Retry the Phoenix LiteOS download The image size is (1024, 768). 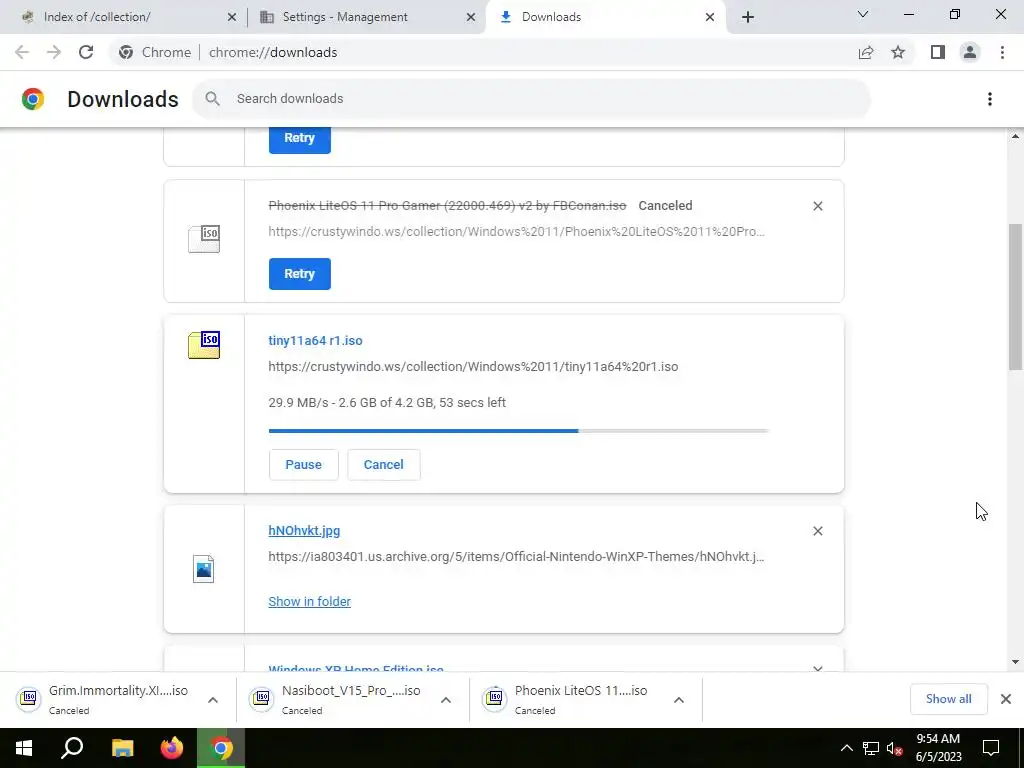[300, 274]
